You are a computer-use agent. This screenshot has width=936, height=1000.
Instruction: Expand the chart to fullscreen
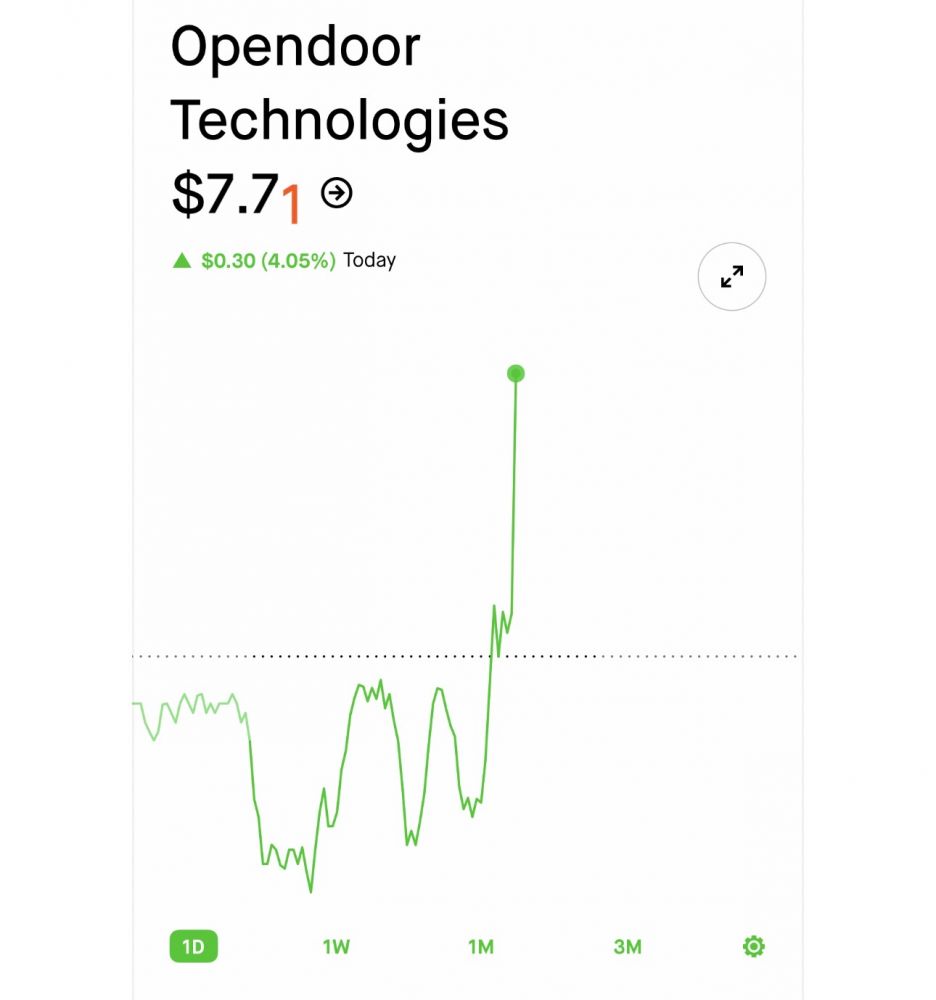point(732,277)
